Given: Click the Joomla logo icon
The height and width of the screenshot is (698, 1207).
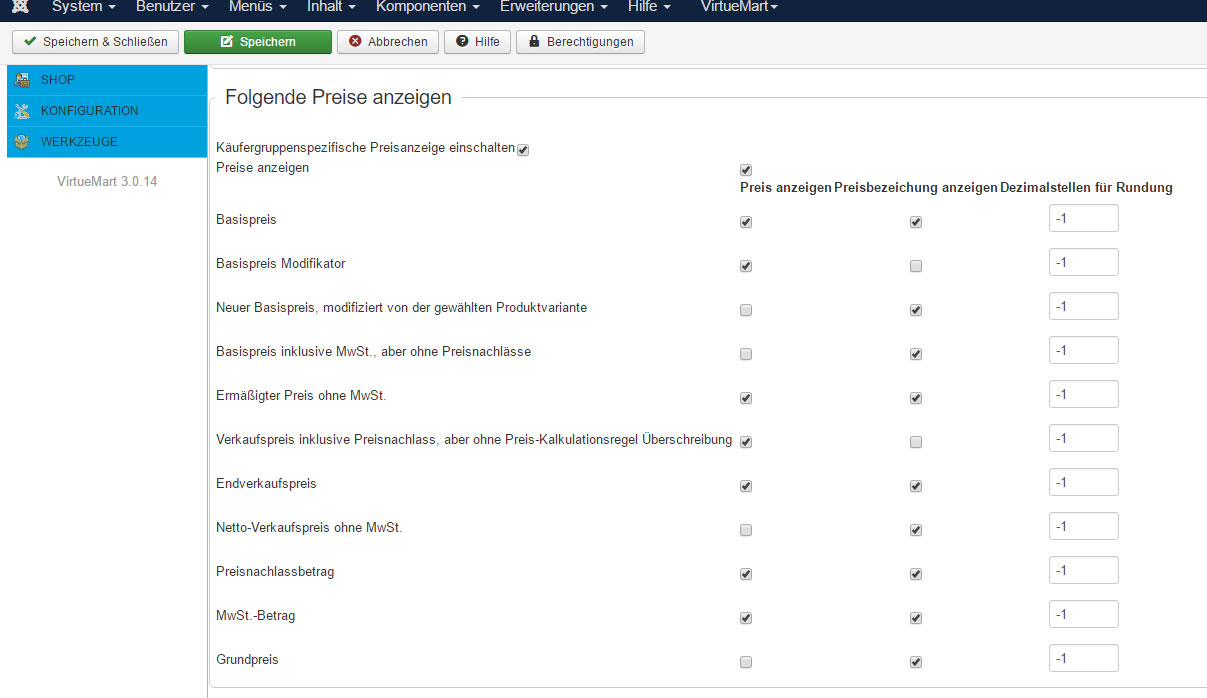Looking at the screenshot, I should click(x=19, y=7).
